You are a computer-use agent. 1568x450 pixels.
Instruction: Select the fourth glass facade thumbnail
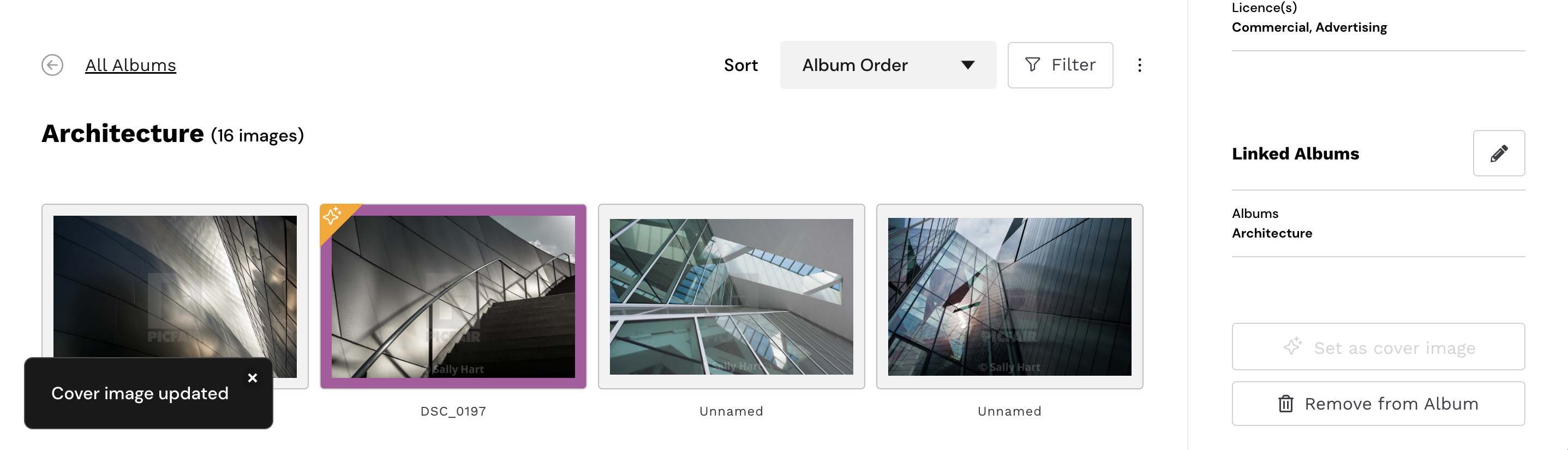click(x=1009, y=297)
